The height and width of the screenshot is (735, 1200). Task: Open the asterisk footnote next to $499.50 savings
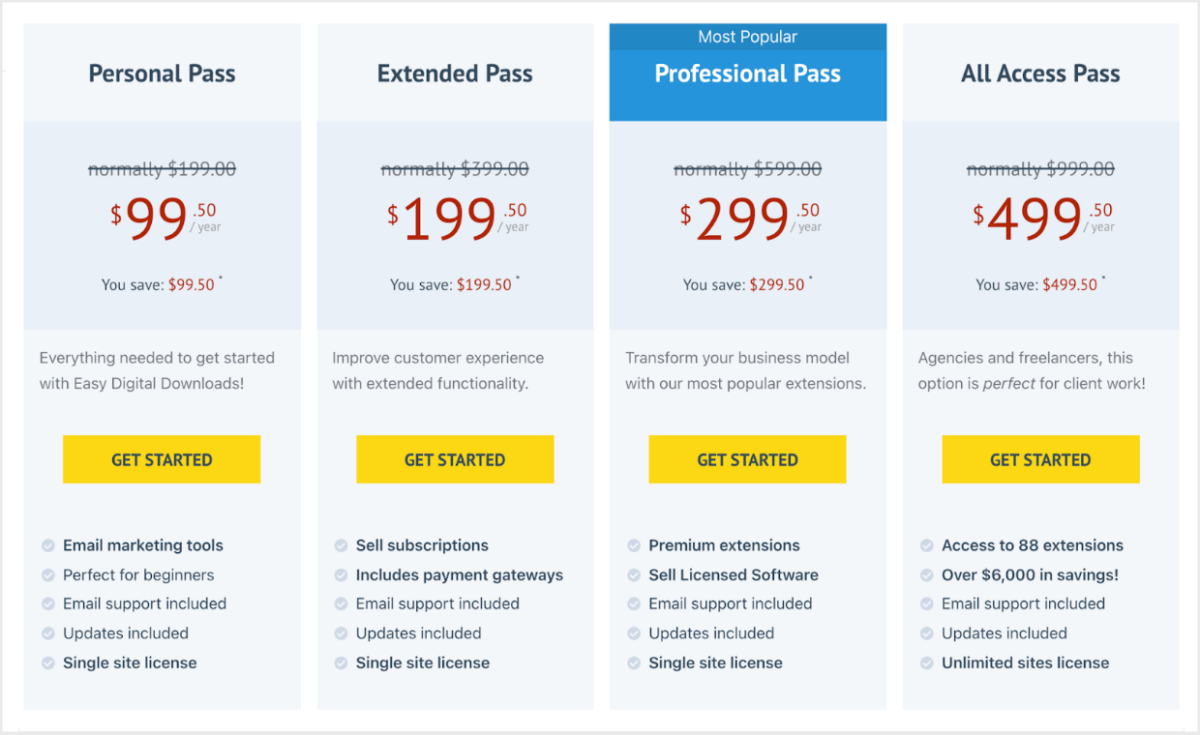pos(1103,277)
